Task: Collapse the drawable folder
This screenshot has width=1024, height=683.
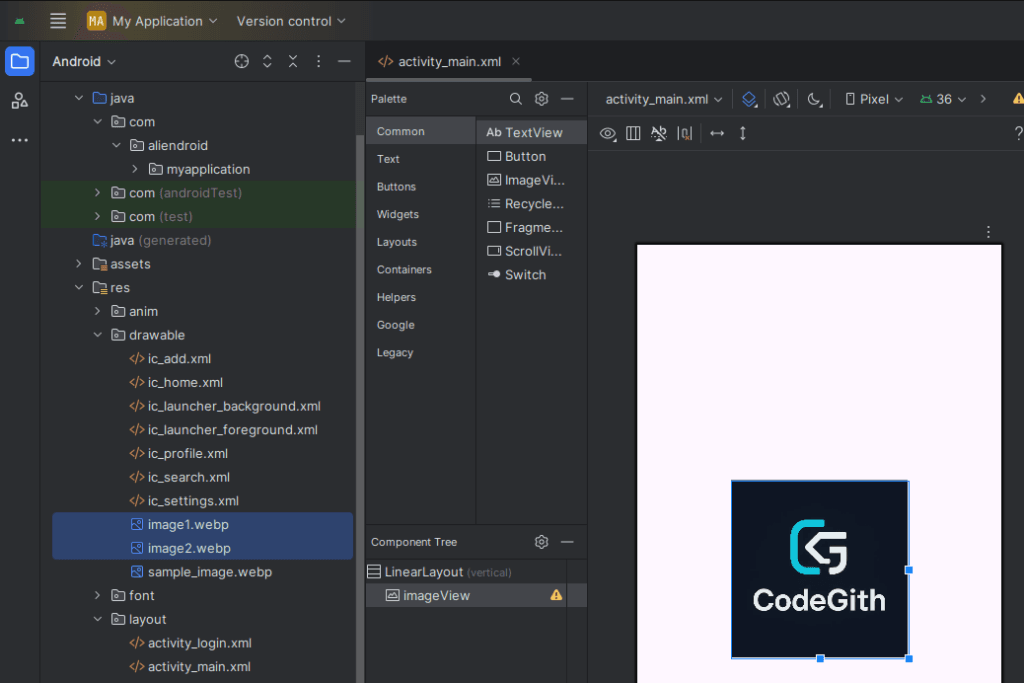Action: 98,335
